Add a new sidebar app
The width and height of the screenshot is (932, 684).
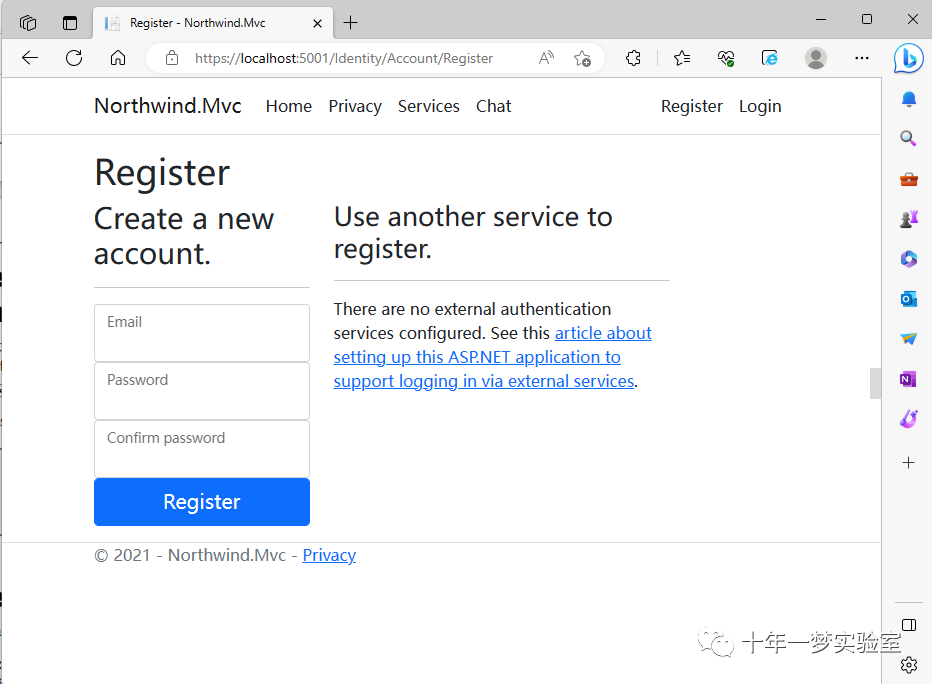click(908, 462)
